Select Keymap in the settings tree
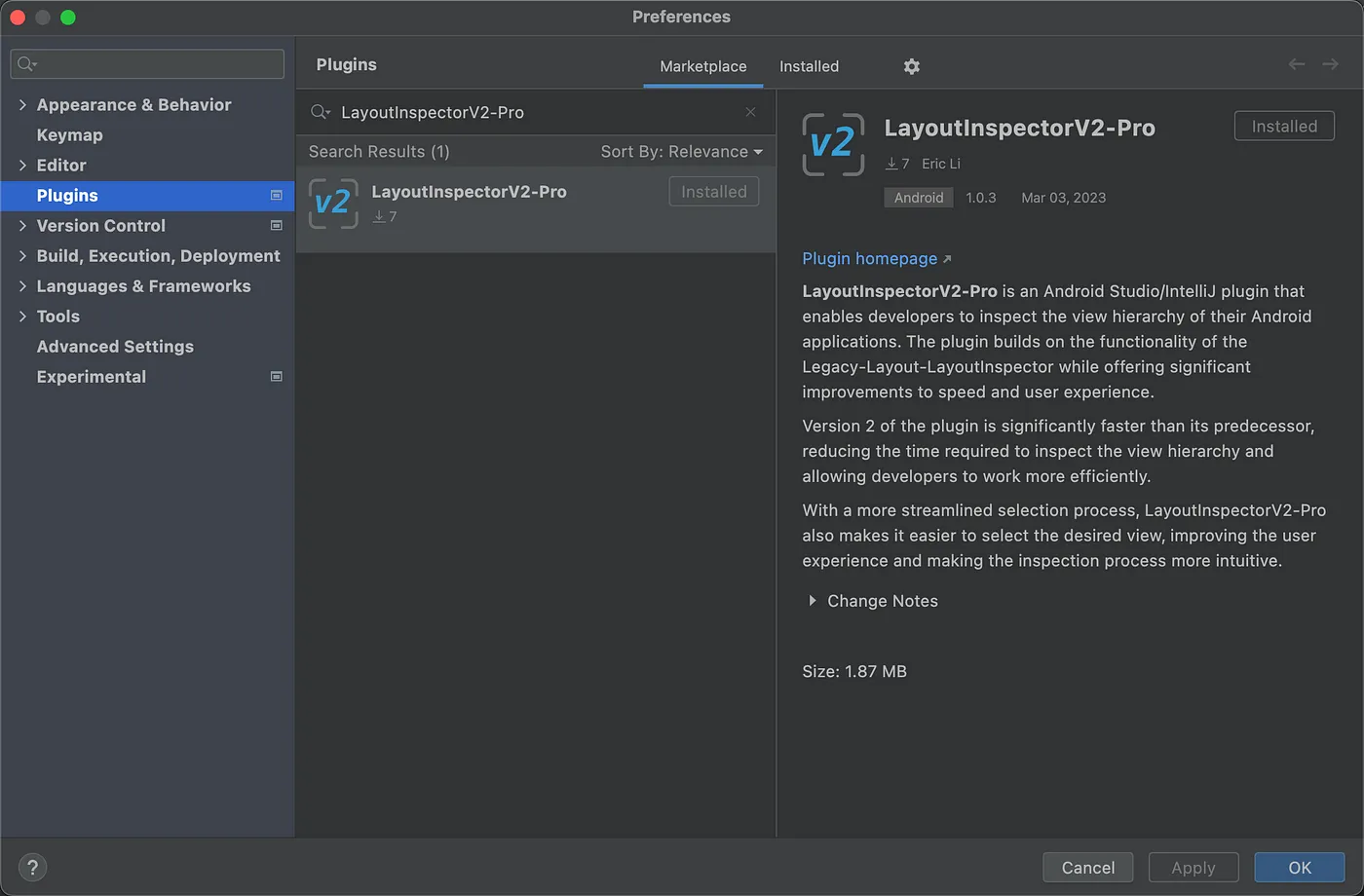 [x=69, y=135]
